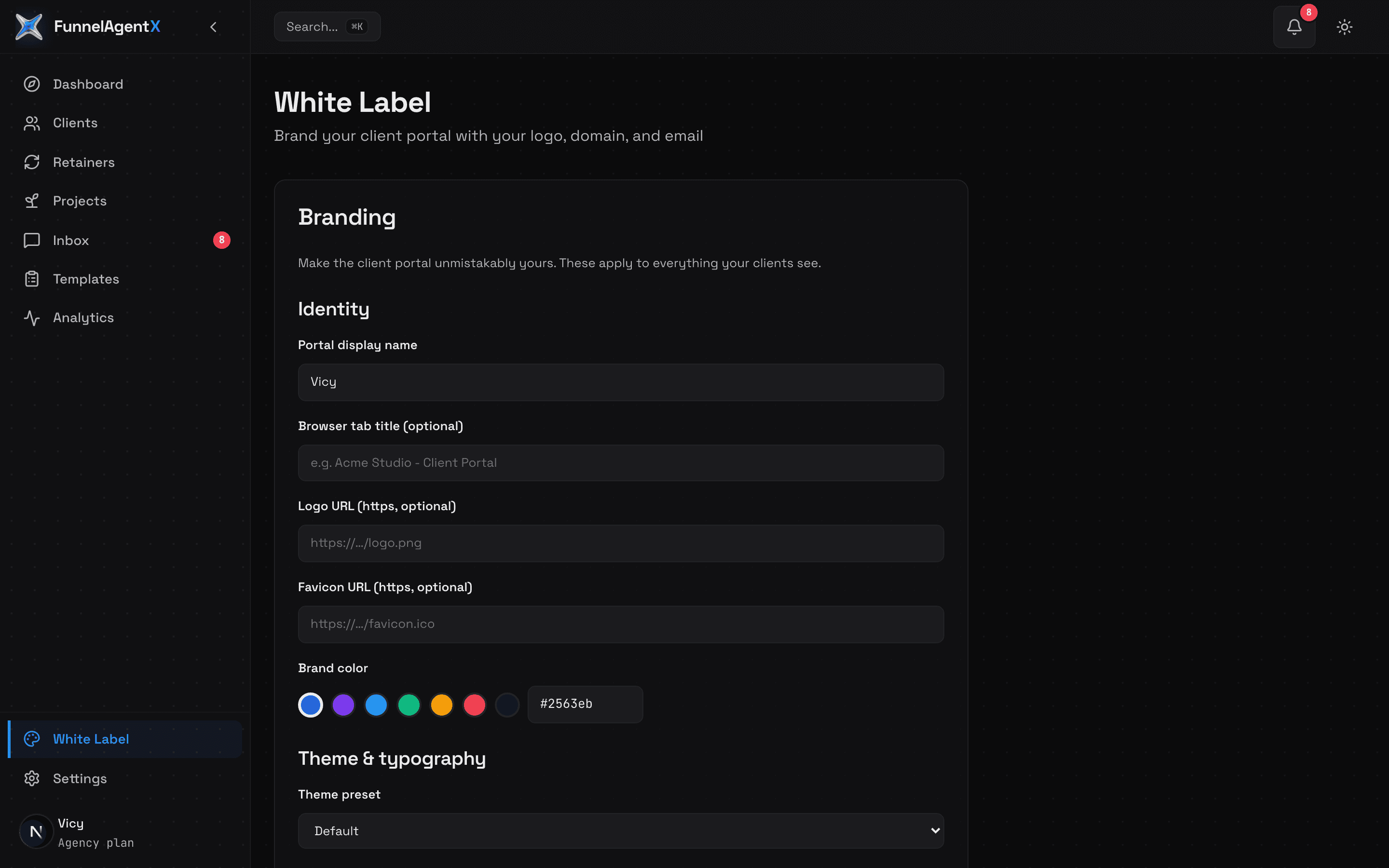The width and height of the screenshot is (1389, 868).
Task: Open the Theme preset dropdown
Action: click(x=620, y=831)
